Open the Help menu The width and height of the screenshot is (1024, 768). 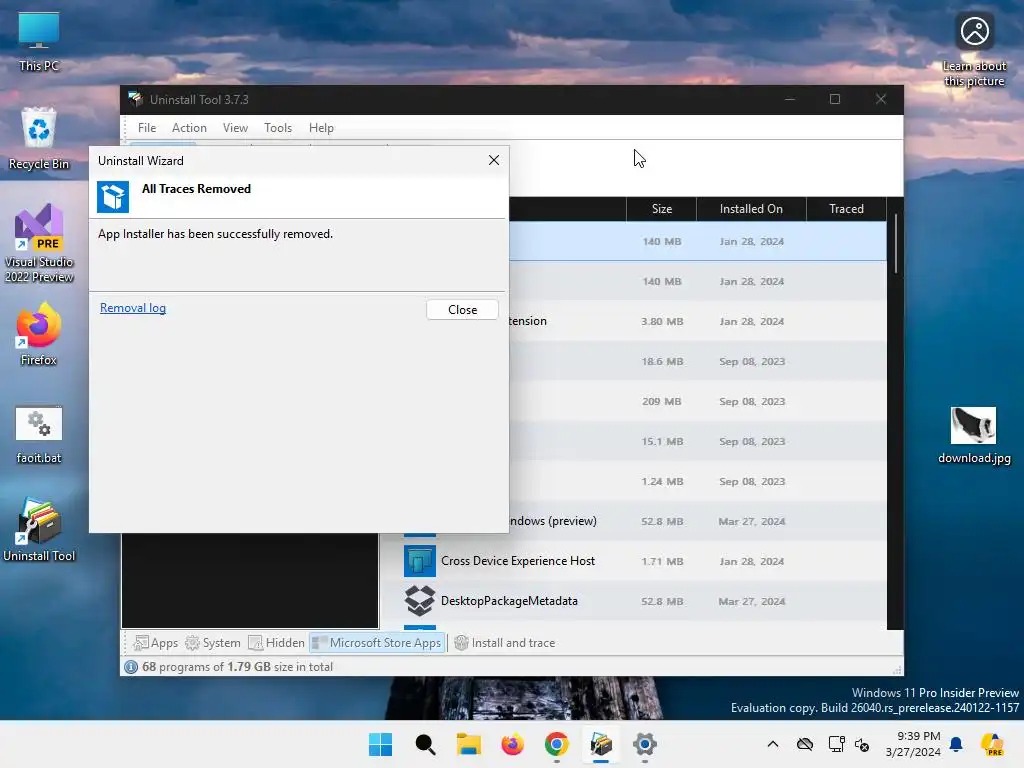[x=321, y=128]
